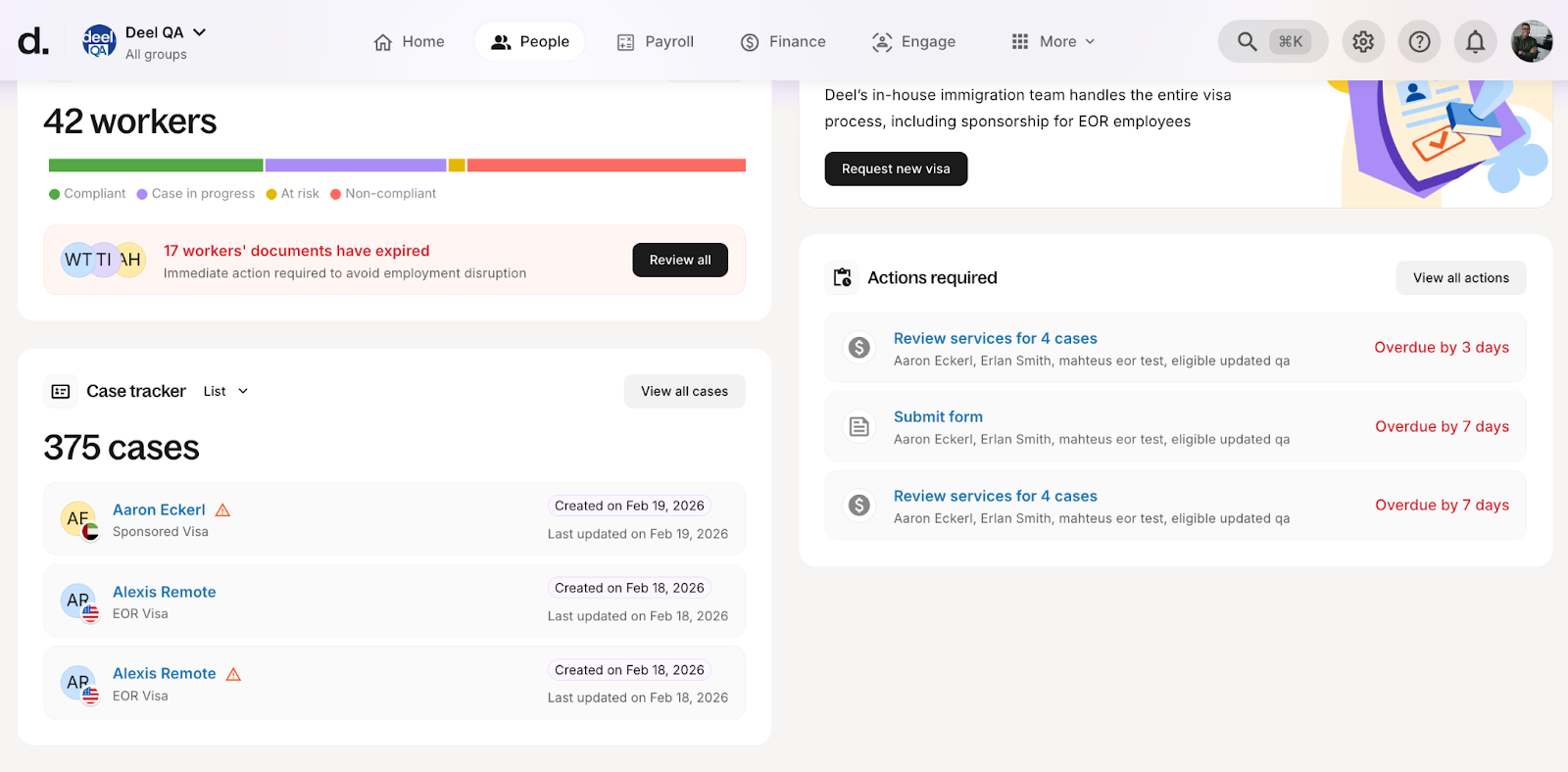The width and height of the screenshot is (1568, 772).
Task: Open the search bar magnifier
Action: [1247, 41]
